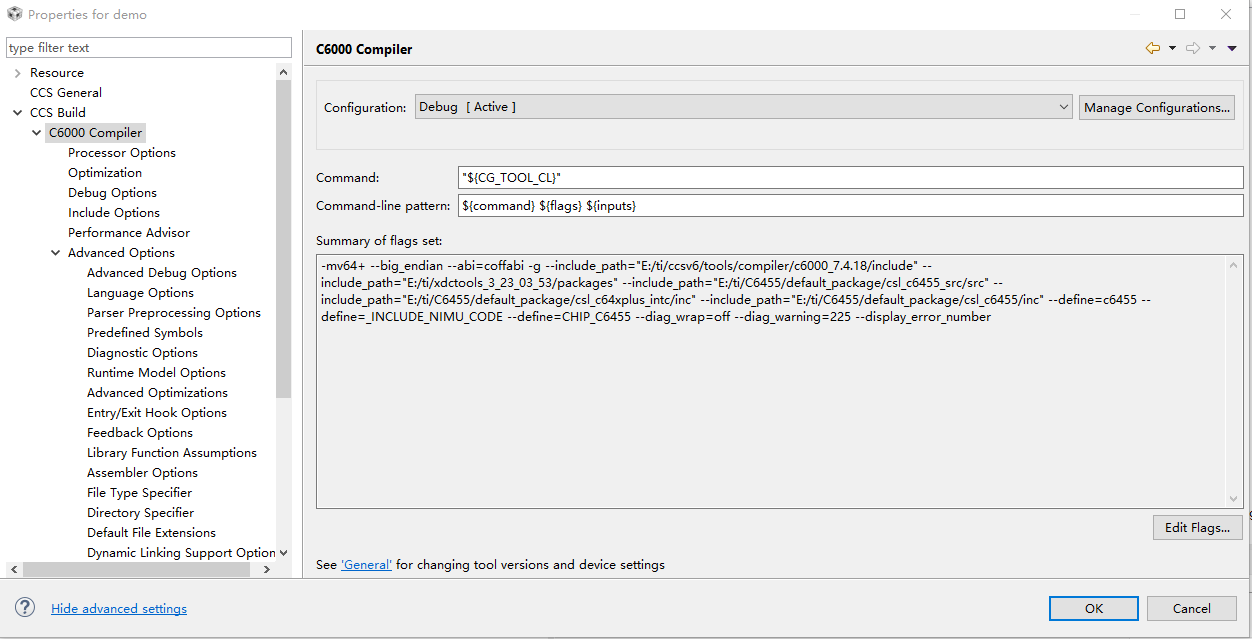Open the help question mark icon
Image resolution: width=1252 pixels, height=639 pixels.
coord(26,608)
